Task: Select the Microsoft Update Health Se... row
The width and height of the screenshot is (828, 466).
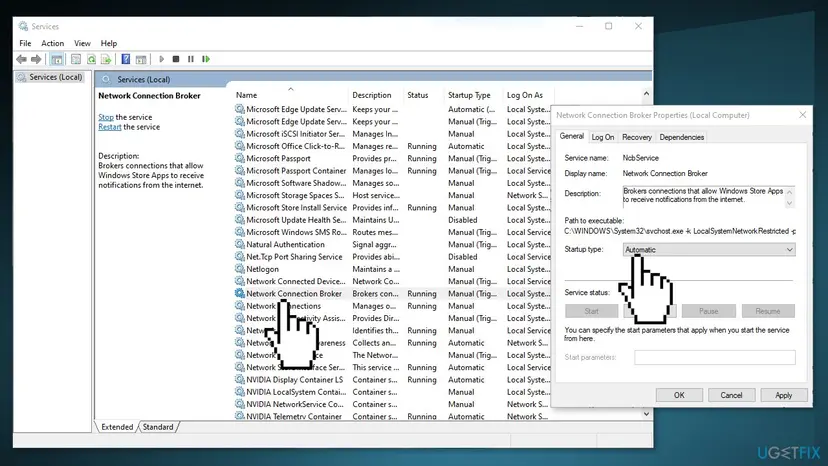Action: point(392,220)
